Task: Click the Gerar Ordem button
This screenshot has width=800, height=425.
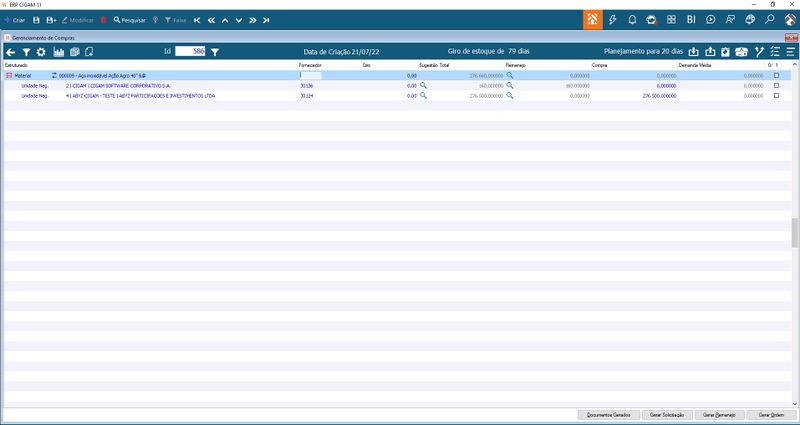Action: click(771, 415)
